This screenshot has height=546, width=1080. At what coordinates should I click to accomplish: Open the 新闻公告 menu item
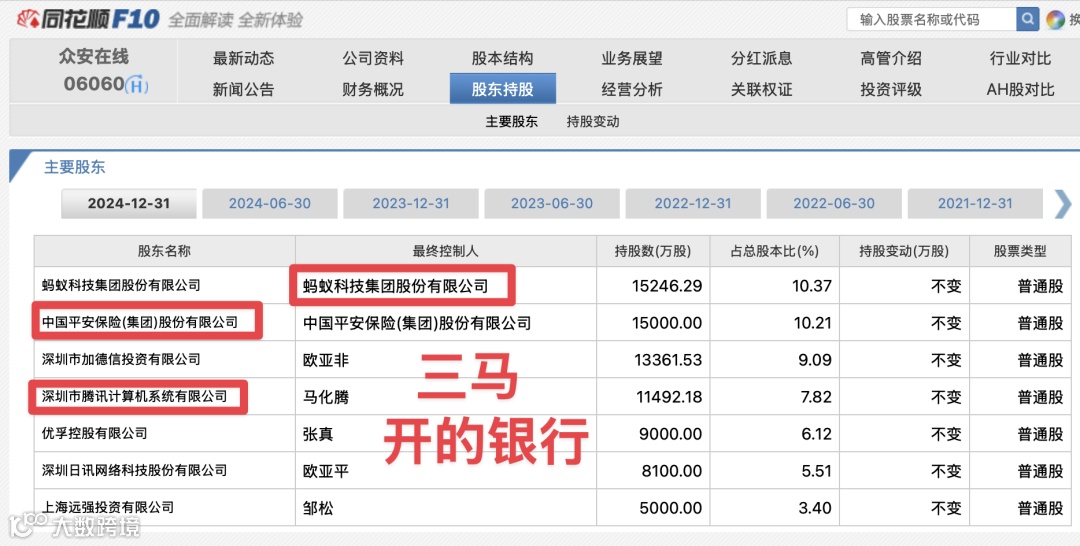click(x=243, y=90)
